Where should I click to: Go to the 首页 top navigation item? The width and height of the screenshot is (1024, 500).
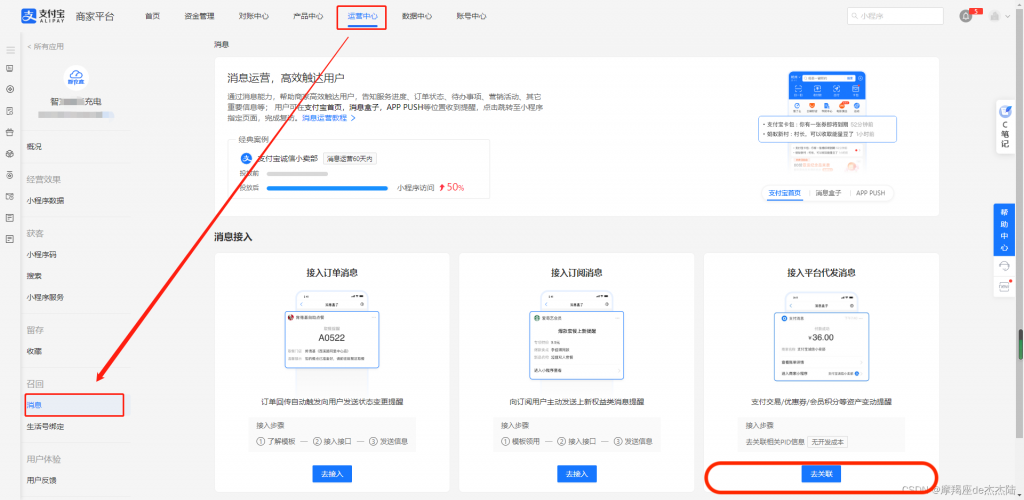click(152, 16)
